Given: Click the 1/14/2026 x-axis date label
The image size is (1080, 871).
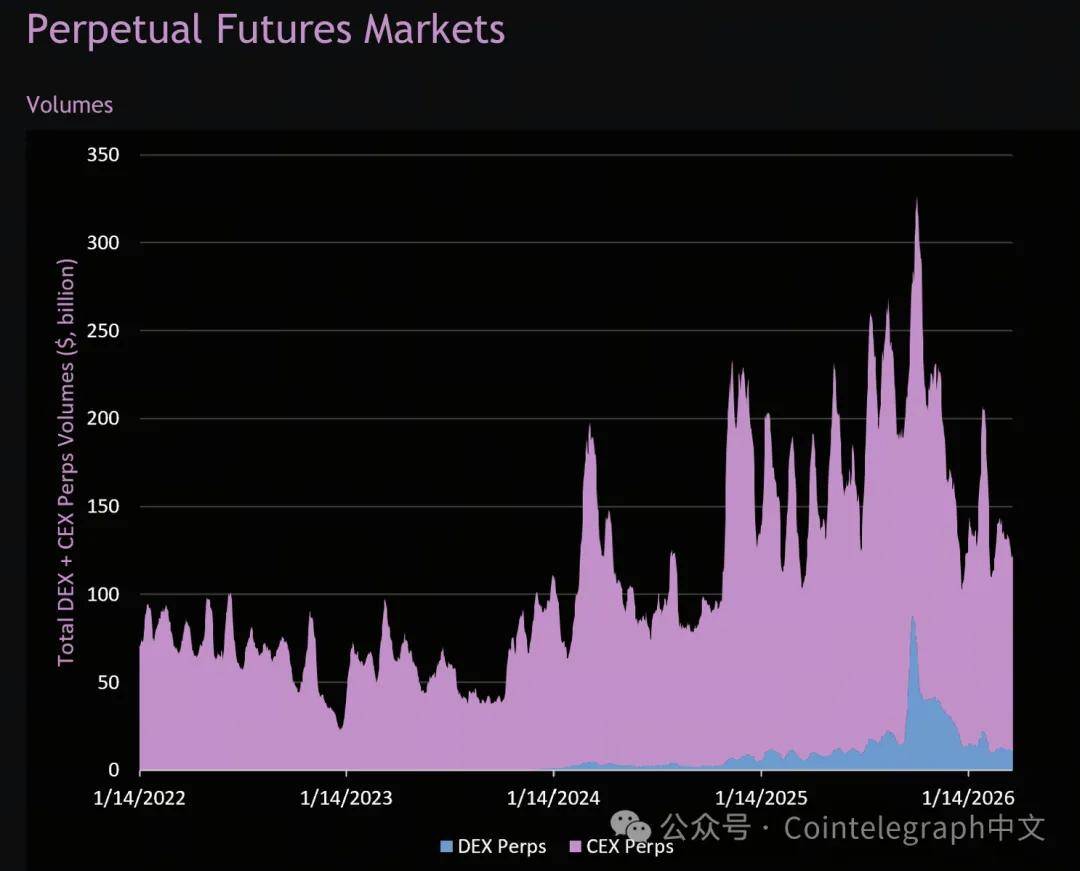Looking at the screenshot, I should tap(968, 797).
